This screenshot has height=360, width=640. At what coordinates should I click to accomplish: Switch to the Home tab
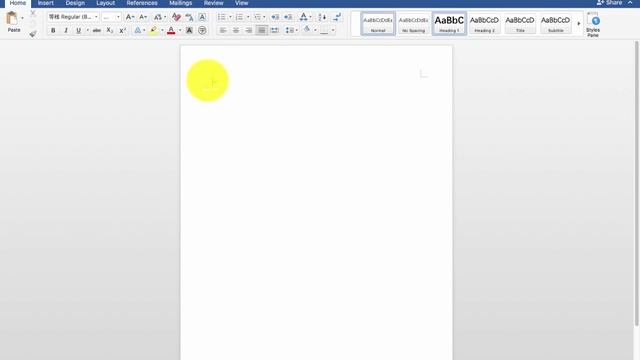point(18,3)
